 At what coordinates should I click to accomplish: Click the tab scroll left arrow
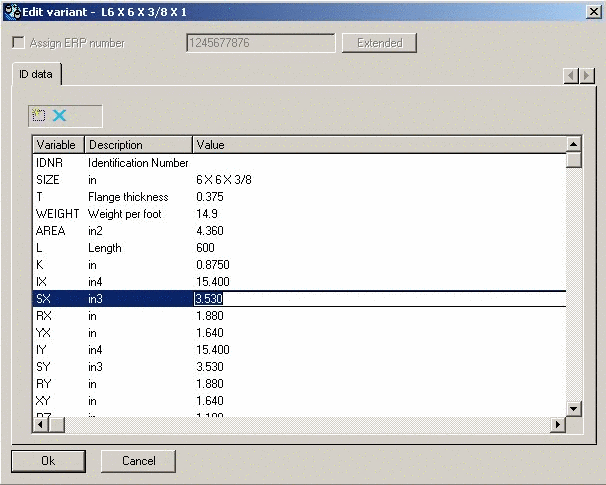pos(571,75)
